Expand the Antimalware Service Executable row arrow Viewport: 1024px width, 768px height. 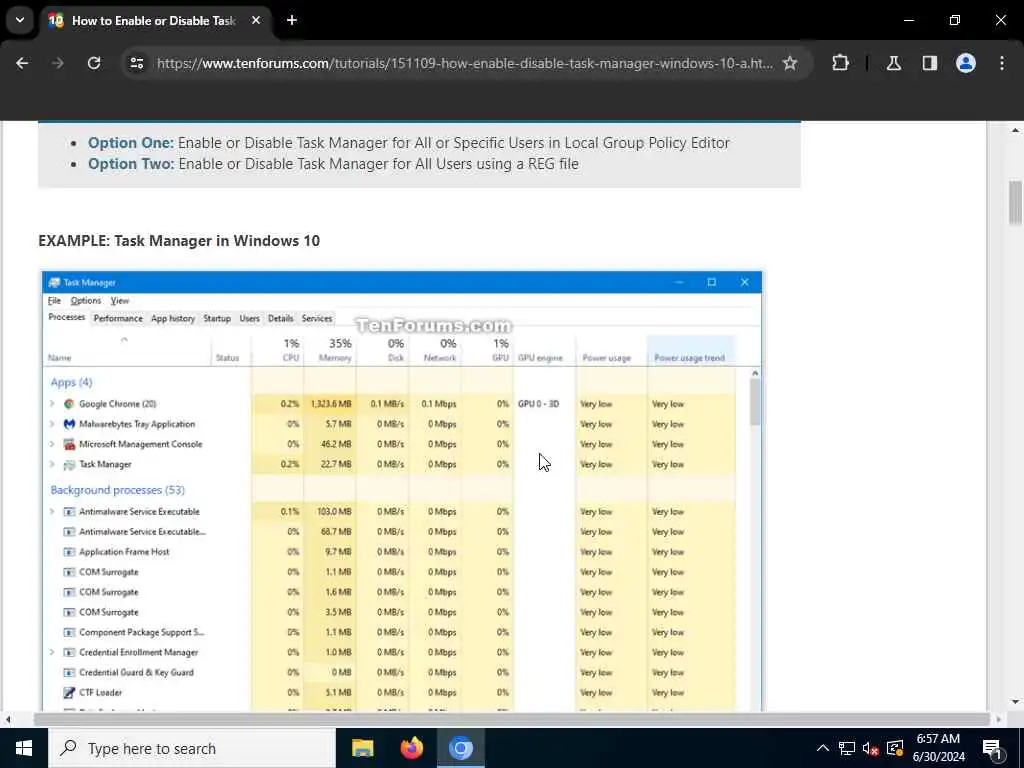[52, 511]
